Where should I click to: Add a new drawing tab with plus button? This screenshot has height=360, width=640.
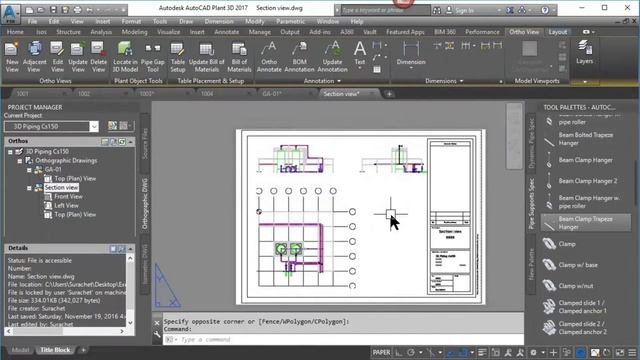[x=389, y=94]
